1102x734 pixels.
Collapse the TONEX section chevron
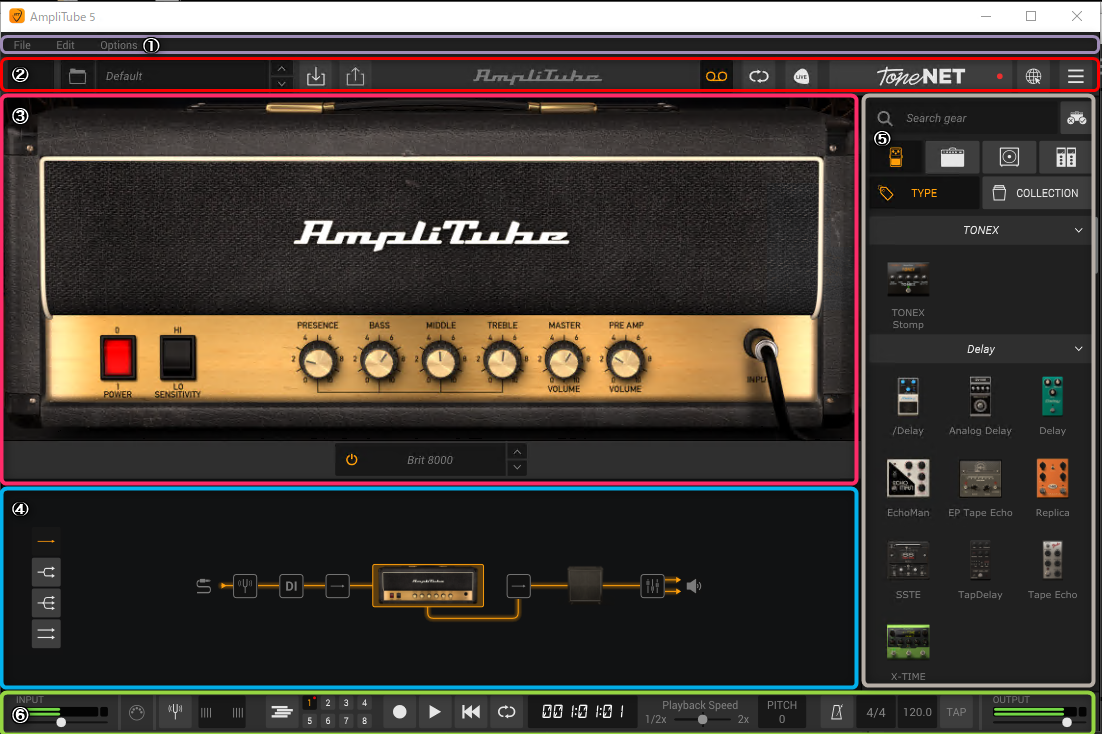click(x=1078, y=230)
